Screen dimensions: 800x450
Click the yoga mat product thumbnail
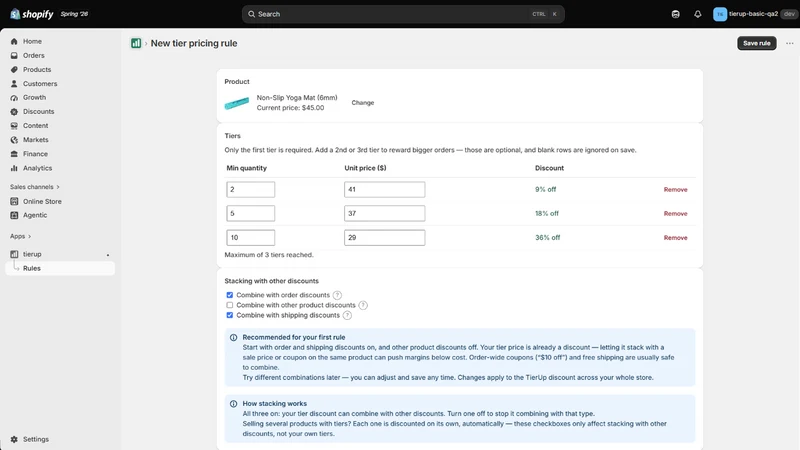tap(237, 103)
